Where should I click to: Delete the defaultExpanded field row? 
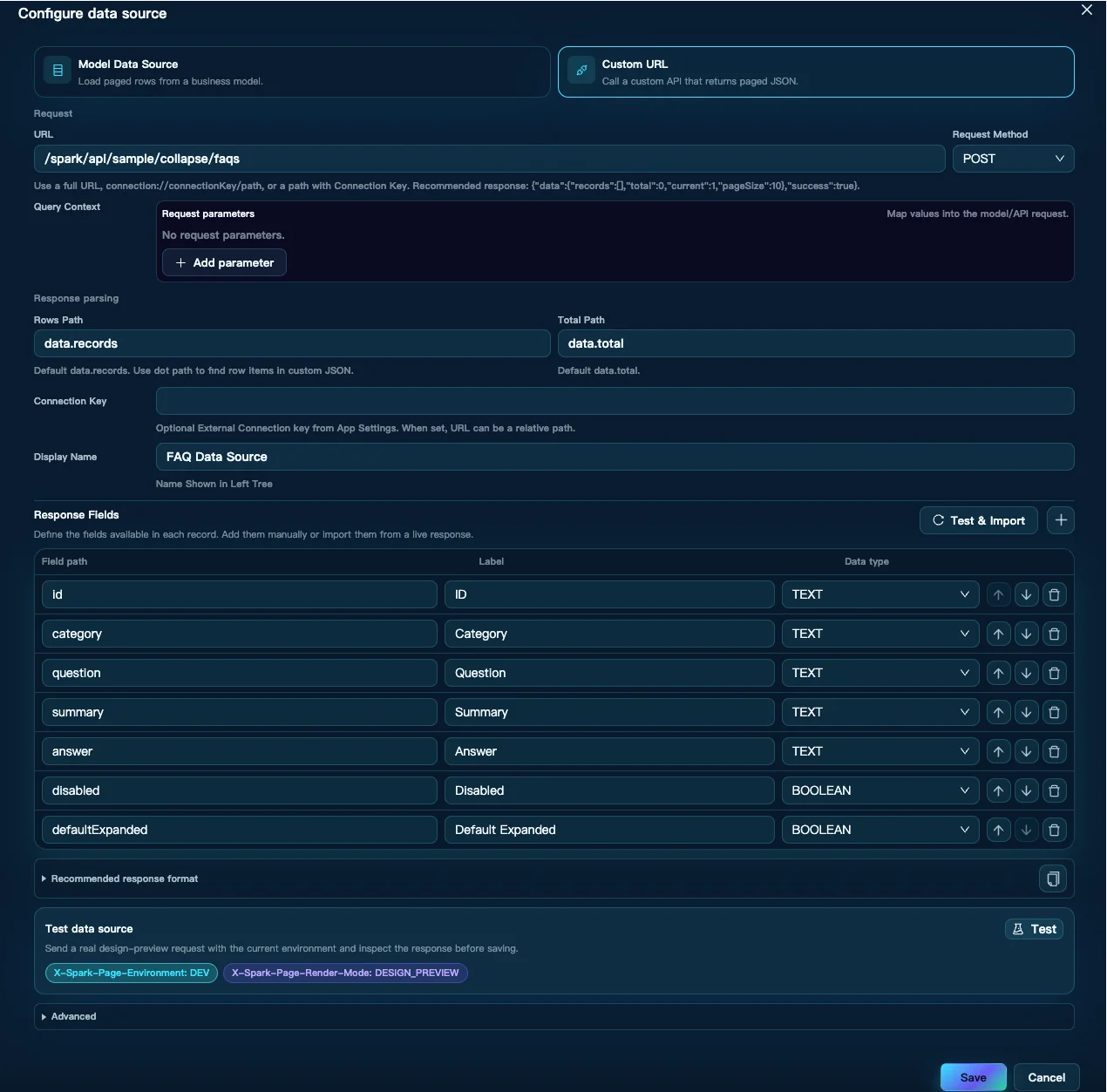tap(1054, 830)
